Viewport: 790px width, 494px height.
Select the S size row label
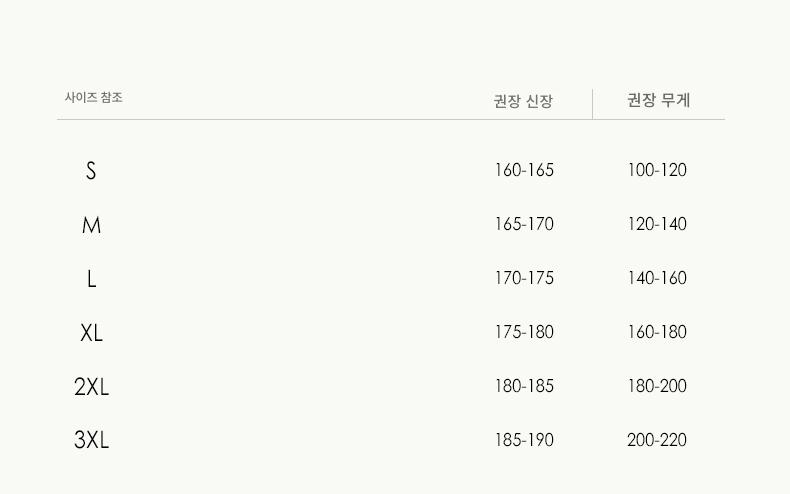tap(91, 171)
